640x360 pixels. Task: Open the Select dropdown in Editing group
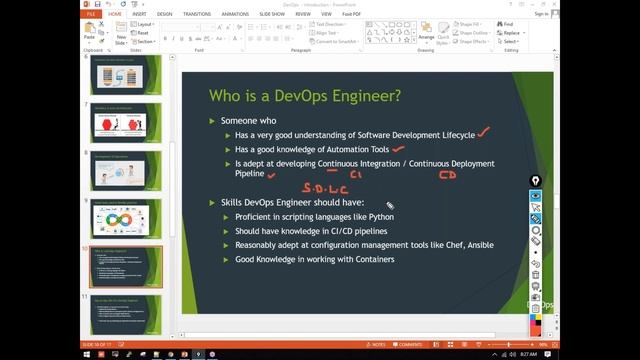click(508, 42)
